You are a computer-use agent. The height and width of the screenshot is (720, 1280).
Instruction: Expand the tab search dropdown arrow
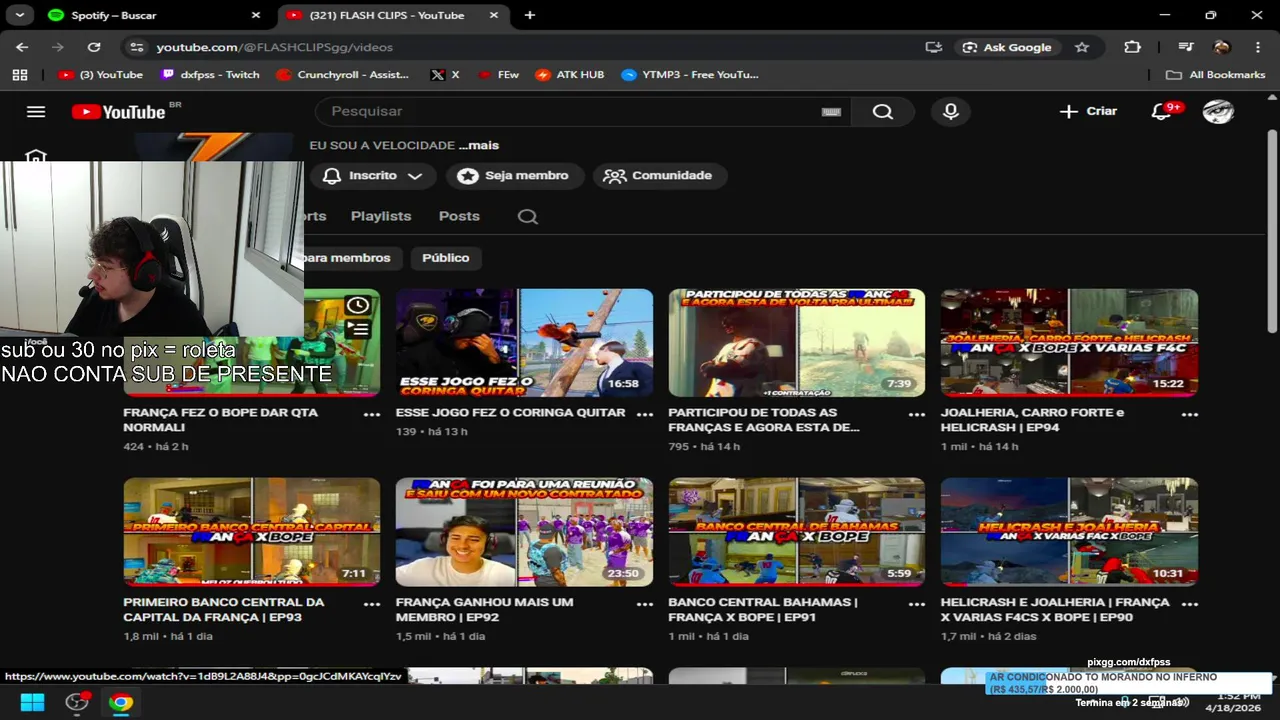(20, 15)
